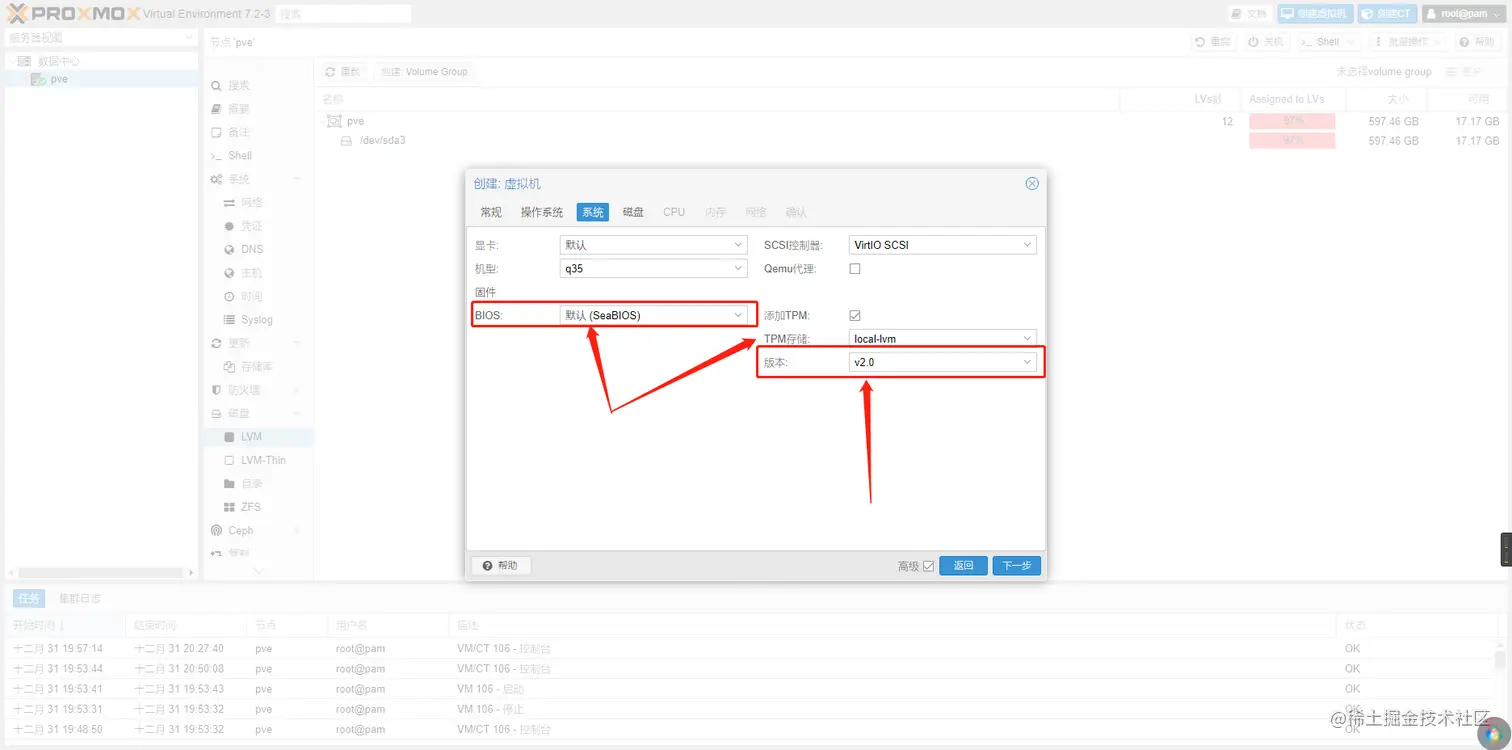Click the 创建CT button in the header
1512x750 pixels.
pos(1388,14)
